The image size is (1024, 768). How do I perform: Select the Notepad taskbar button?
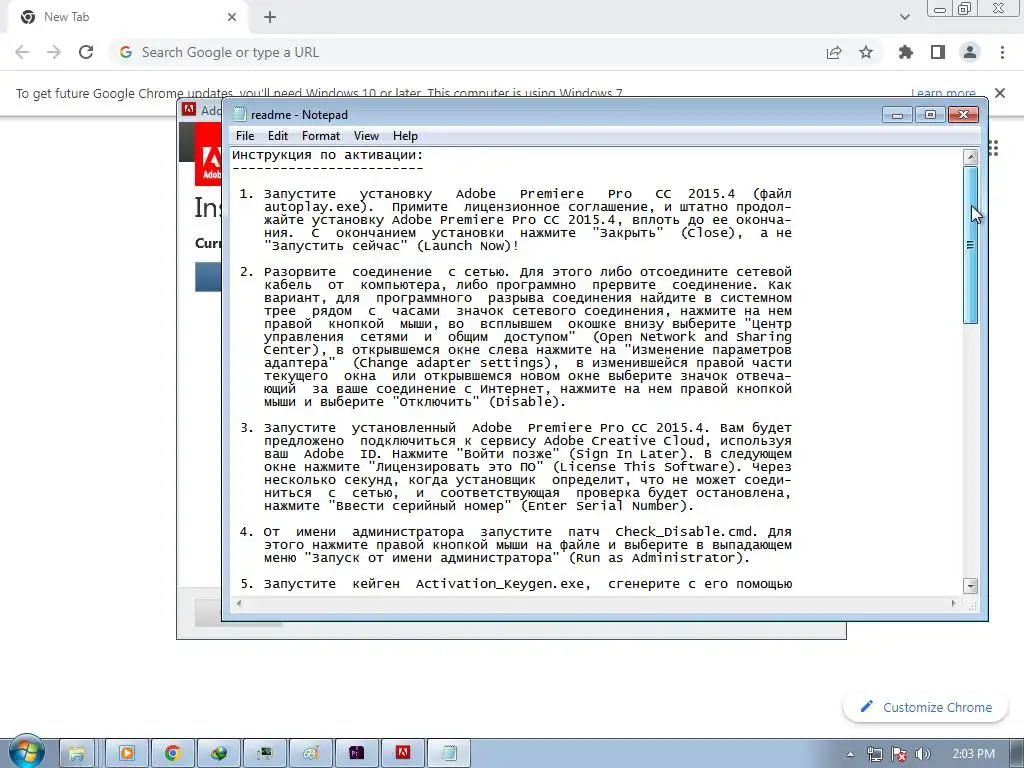(449, 754)
